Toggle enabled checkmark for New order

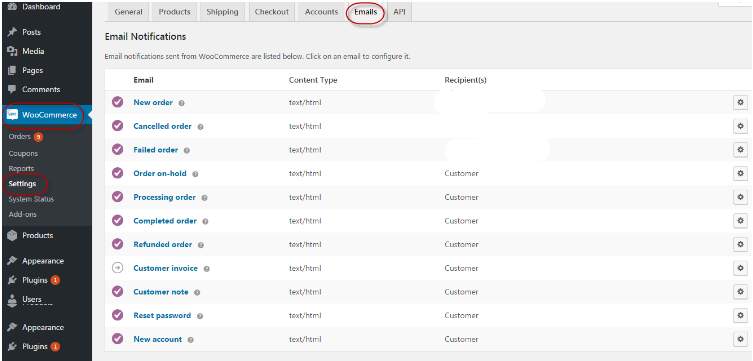pyautogui.click(x=118, y=102)
